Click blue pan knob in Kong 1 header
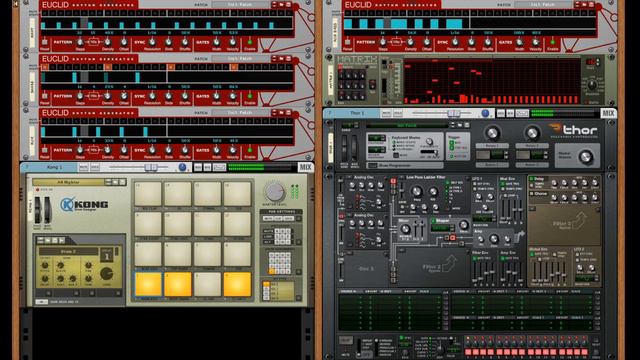This screenshot has height=360, width=640. point(182,167)
